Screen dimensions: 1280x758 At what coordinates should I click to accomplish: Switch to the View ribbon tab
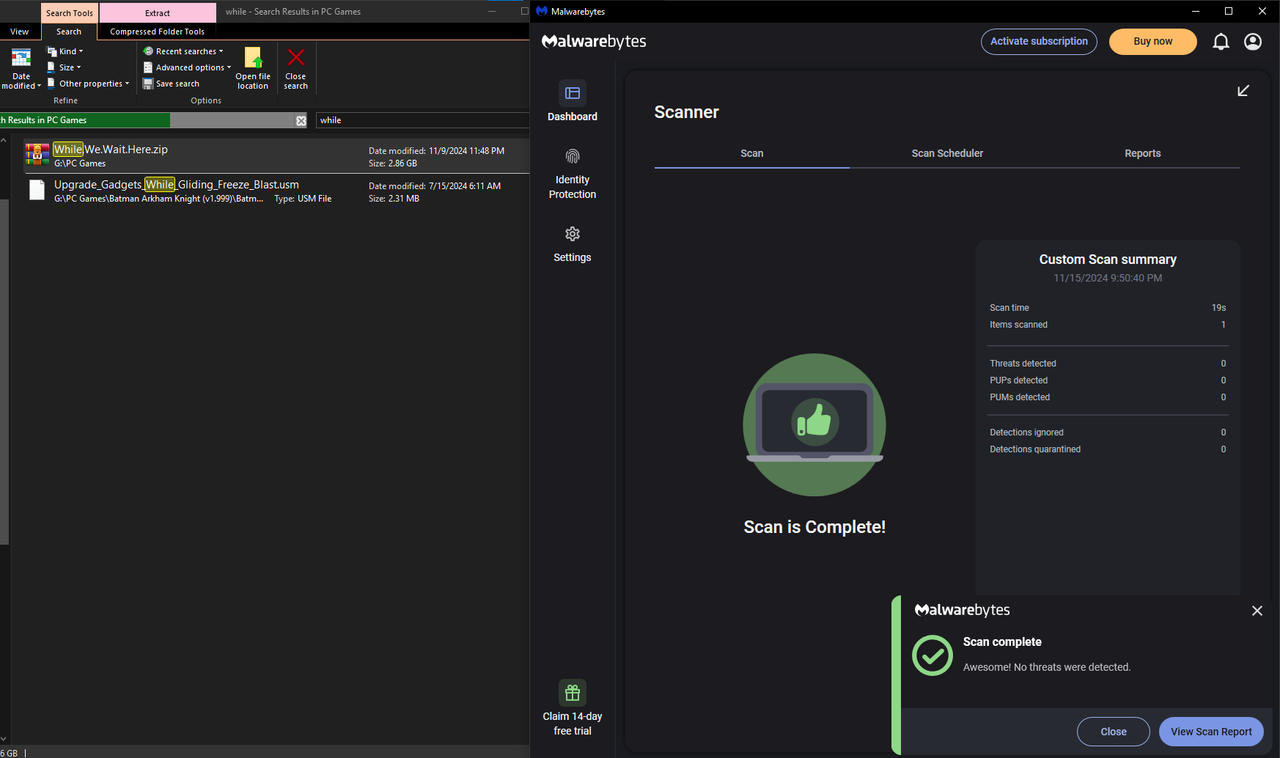pyautogui.click(x=19, y=32)
